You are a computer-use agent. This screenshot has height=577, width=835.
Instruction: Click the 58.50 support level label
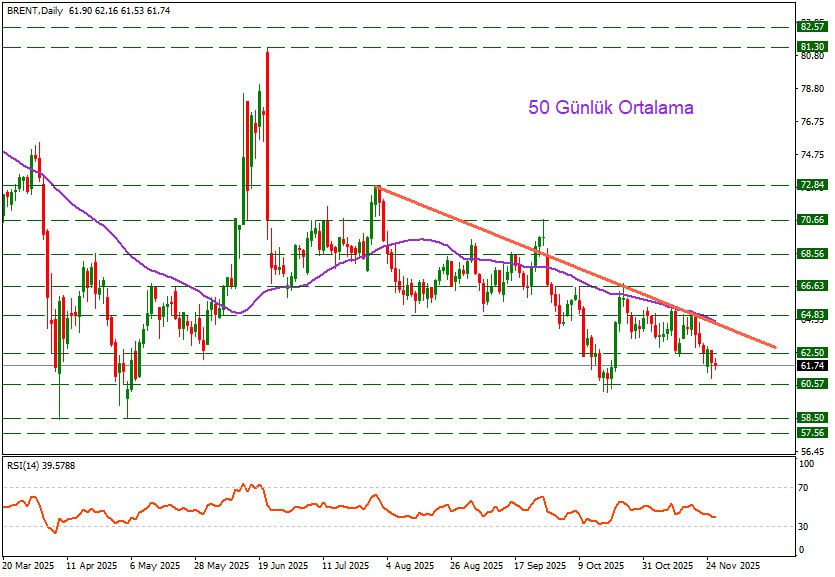click(x=812, y=418)
